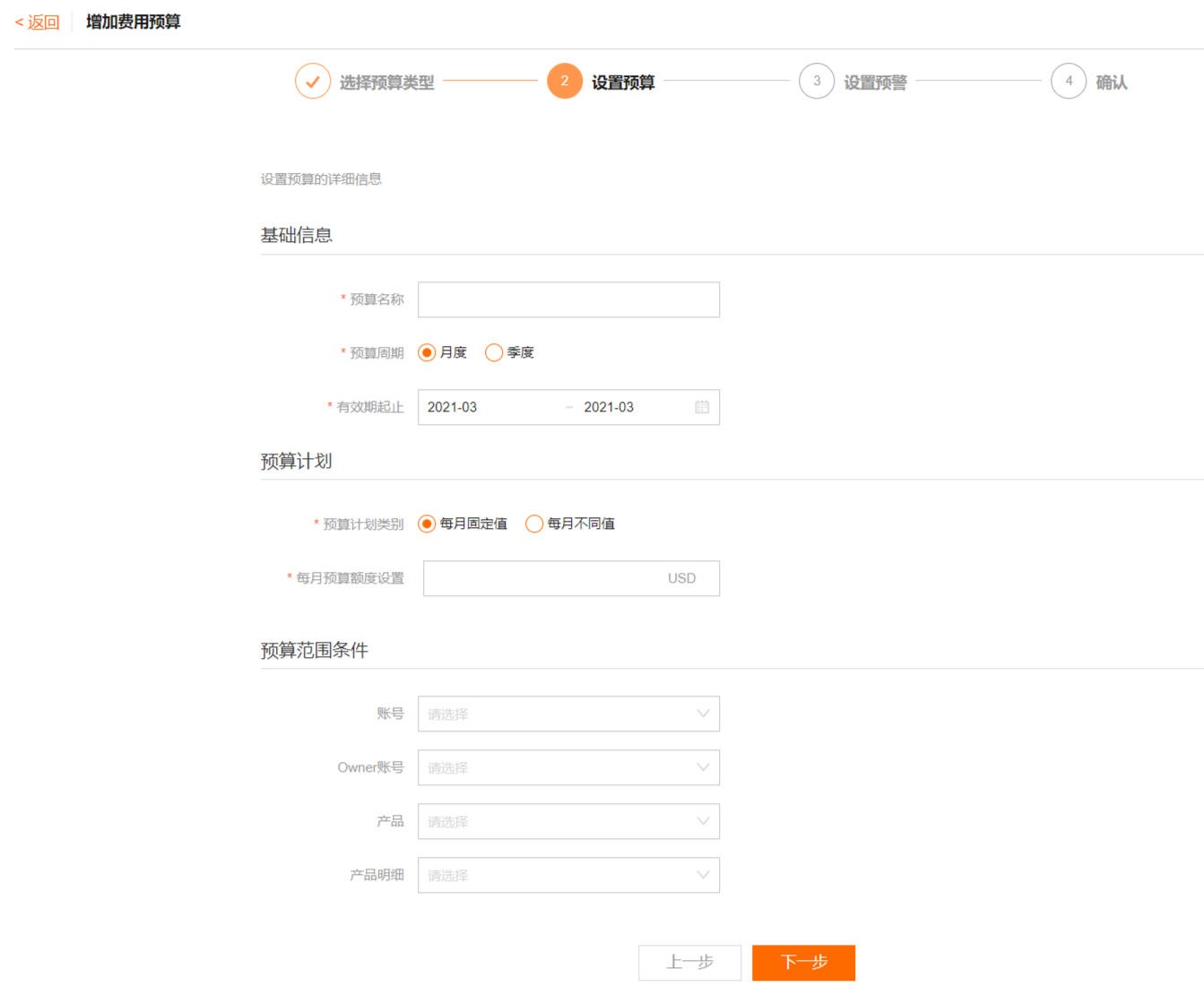Screen dimensions: 1204x995
Task: Select the 月度 budget period radio
Action: (428, 352)
